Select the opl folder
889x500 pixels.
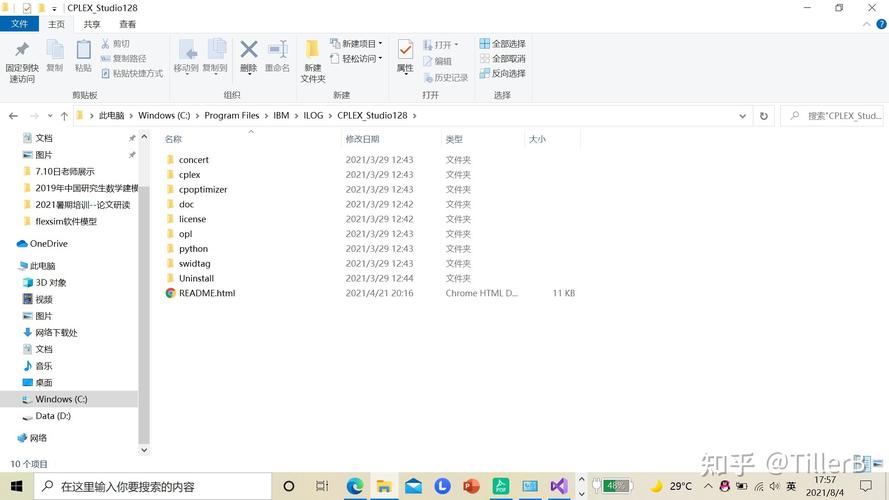coord(185,234)
